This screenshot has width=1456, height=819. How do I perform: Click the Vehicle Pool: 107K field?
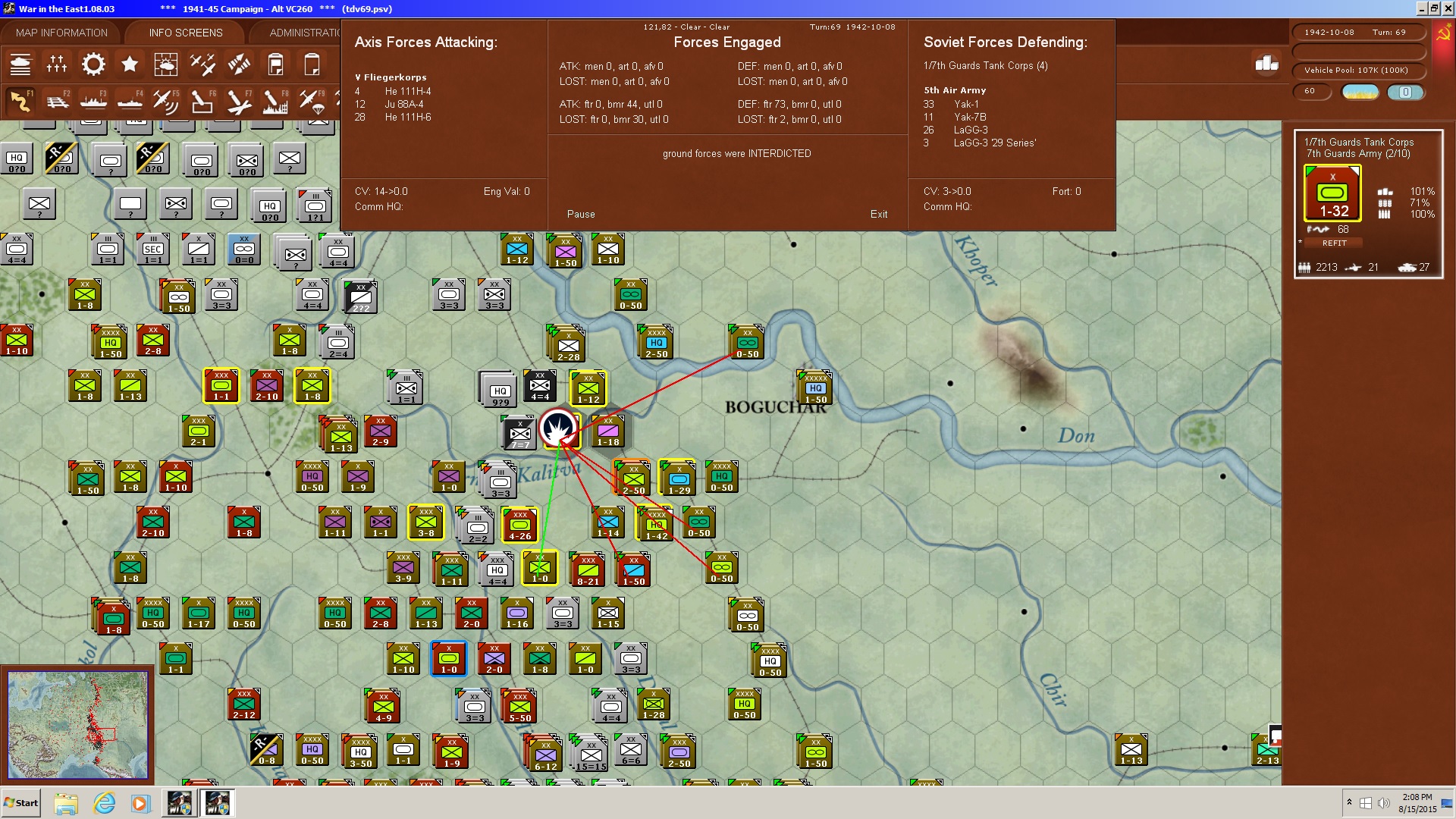point(1358,71)
